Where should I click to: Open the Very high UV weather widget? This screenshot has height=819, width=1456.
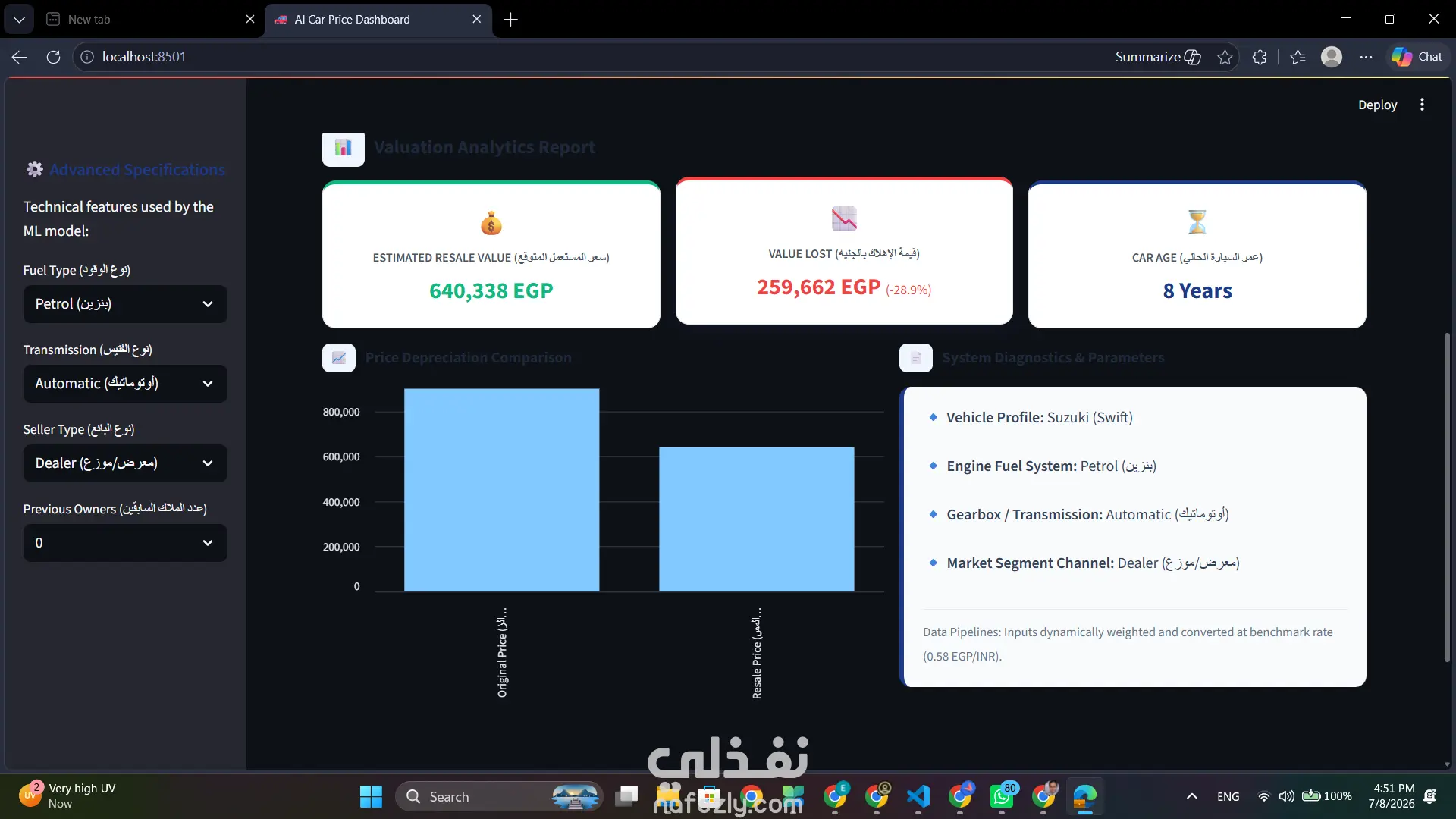(x=68, y=796)
